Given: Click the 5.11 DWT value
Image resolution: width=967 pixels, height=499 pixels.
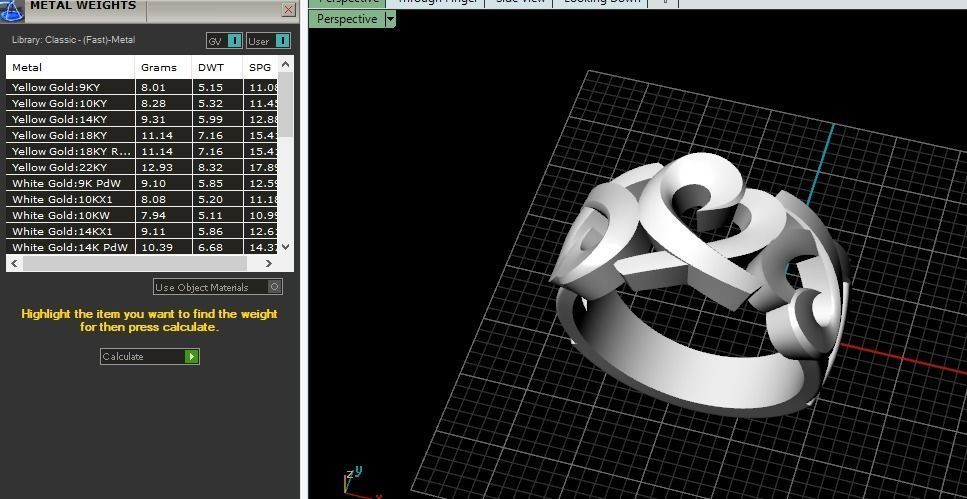Looking at the screenshot, I should (210, 216).
